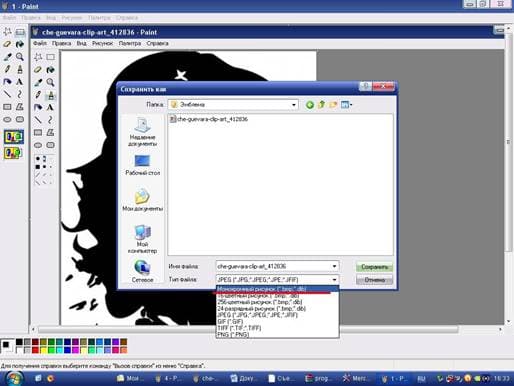
Task: Open Вид menu in che-guevara Paint window
Action: tap(82, 43)
